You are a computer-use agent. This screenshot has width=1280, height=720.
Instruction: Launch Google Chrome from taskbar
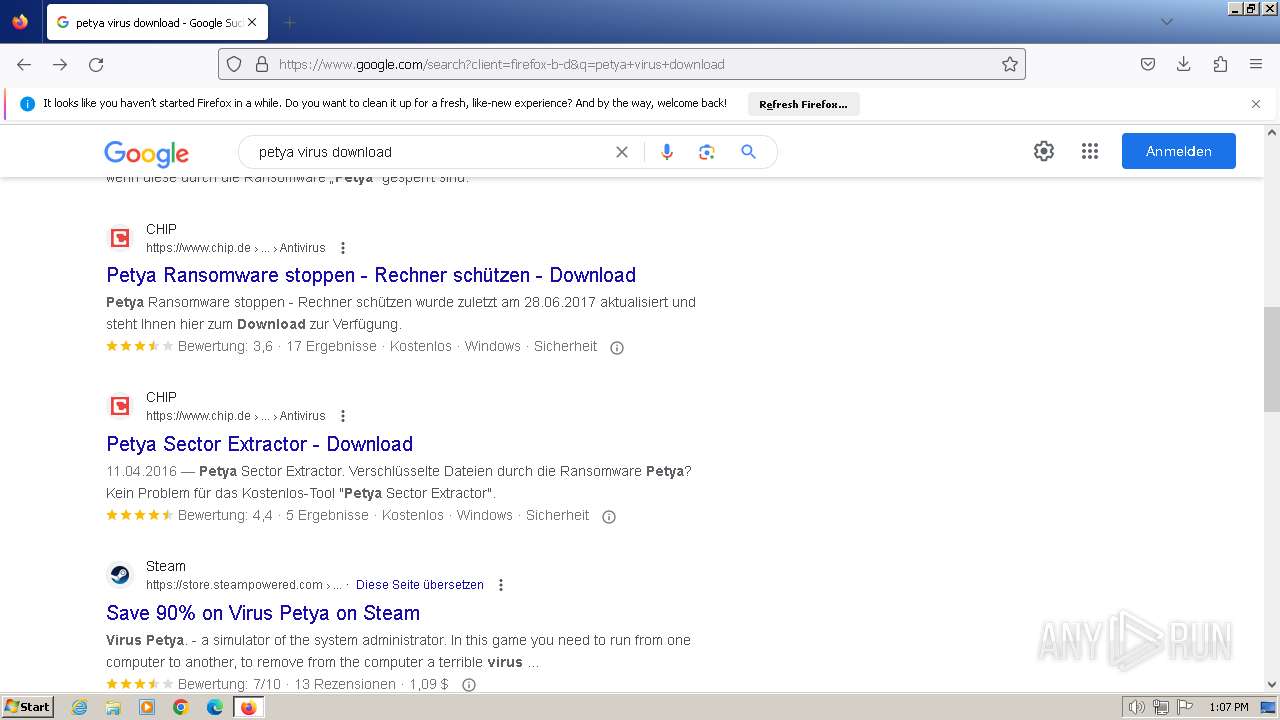(x=181, y=707)
